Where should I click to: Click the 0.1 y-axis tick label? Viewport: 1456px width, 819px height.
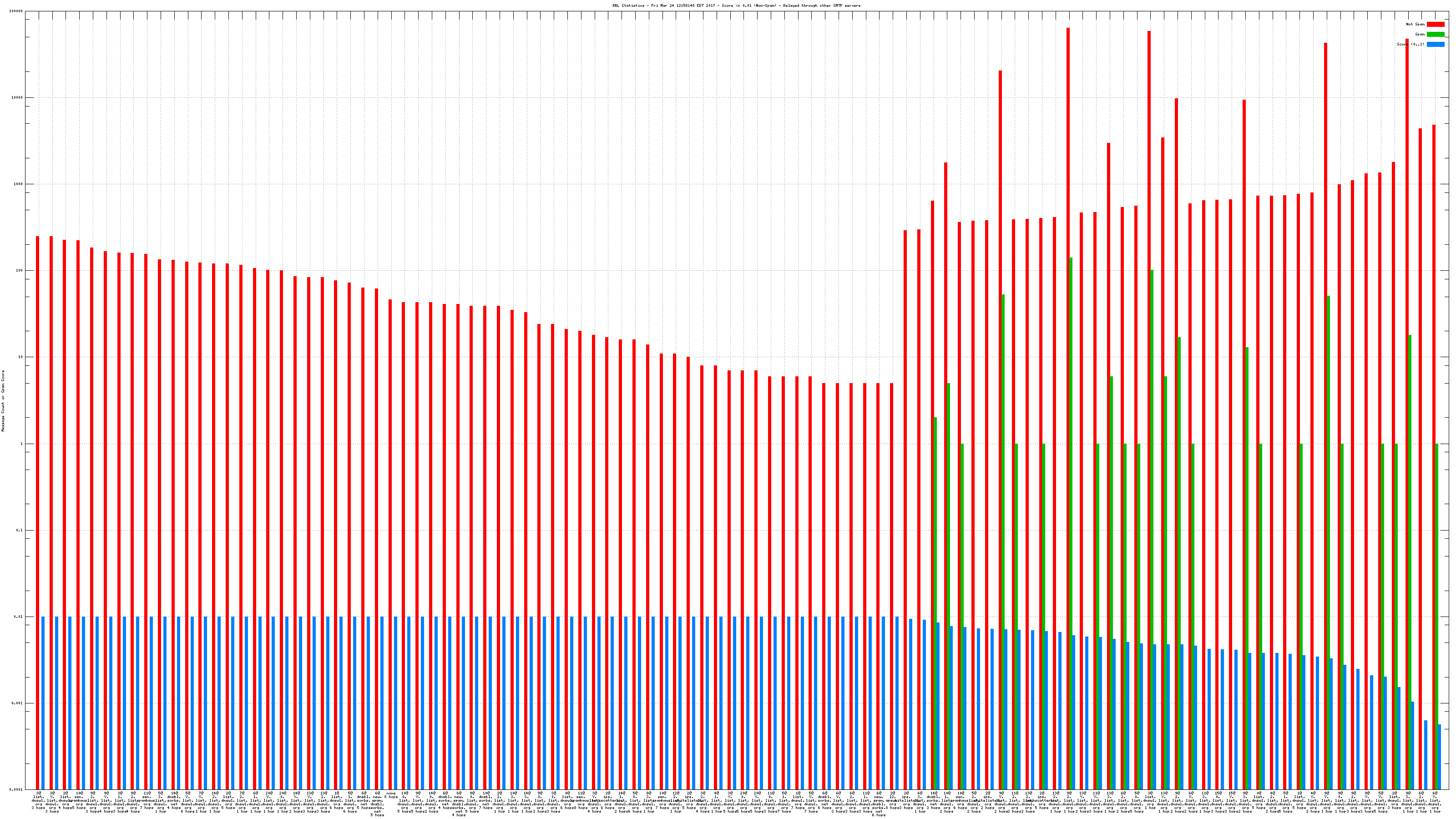(x=20, y=530)
